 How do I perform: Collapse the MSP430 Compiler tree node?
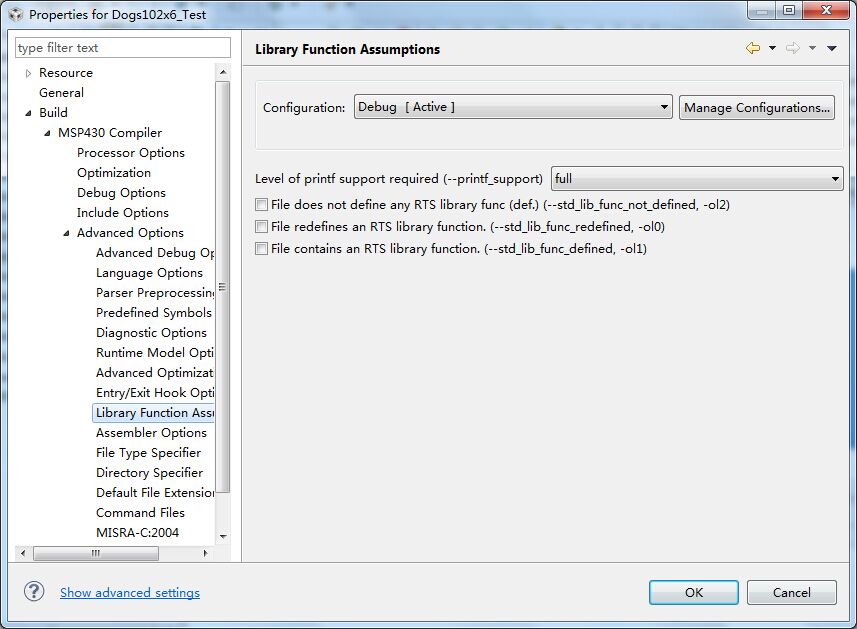tap(47, 133)
